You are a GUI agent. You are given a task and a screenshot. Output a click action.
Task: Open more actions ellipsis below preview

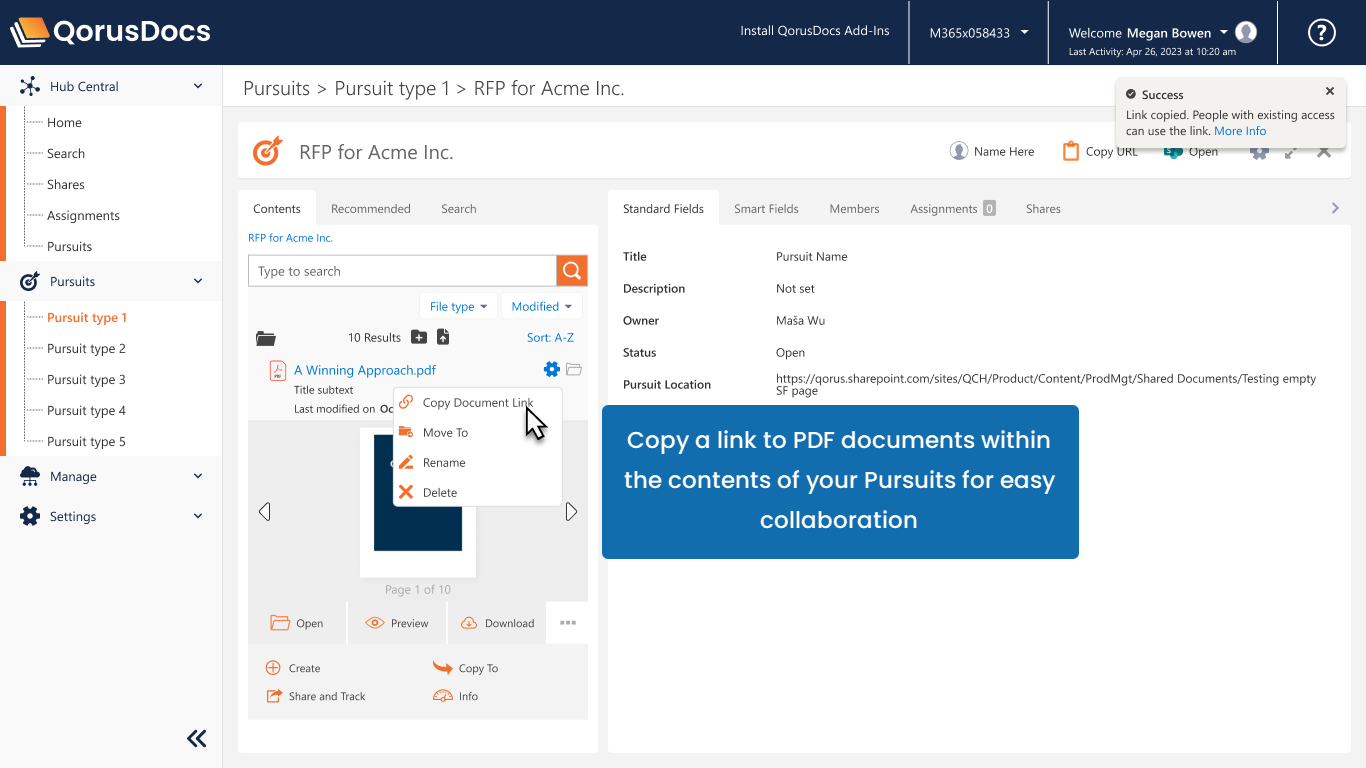568,623
